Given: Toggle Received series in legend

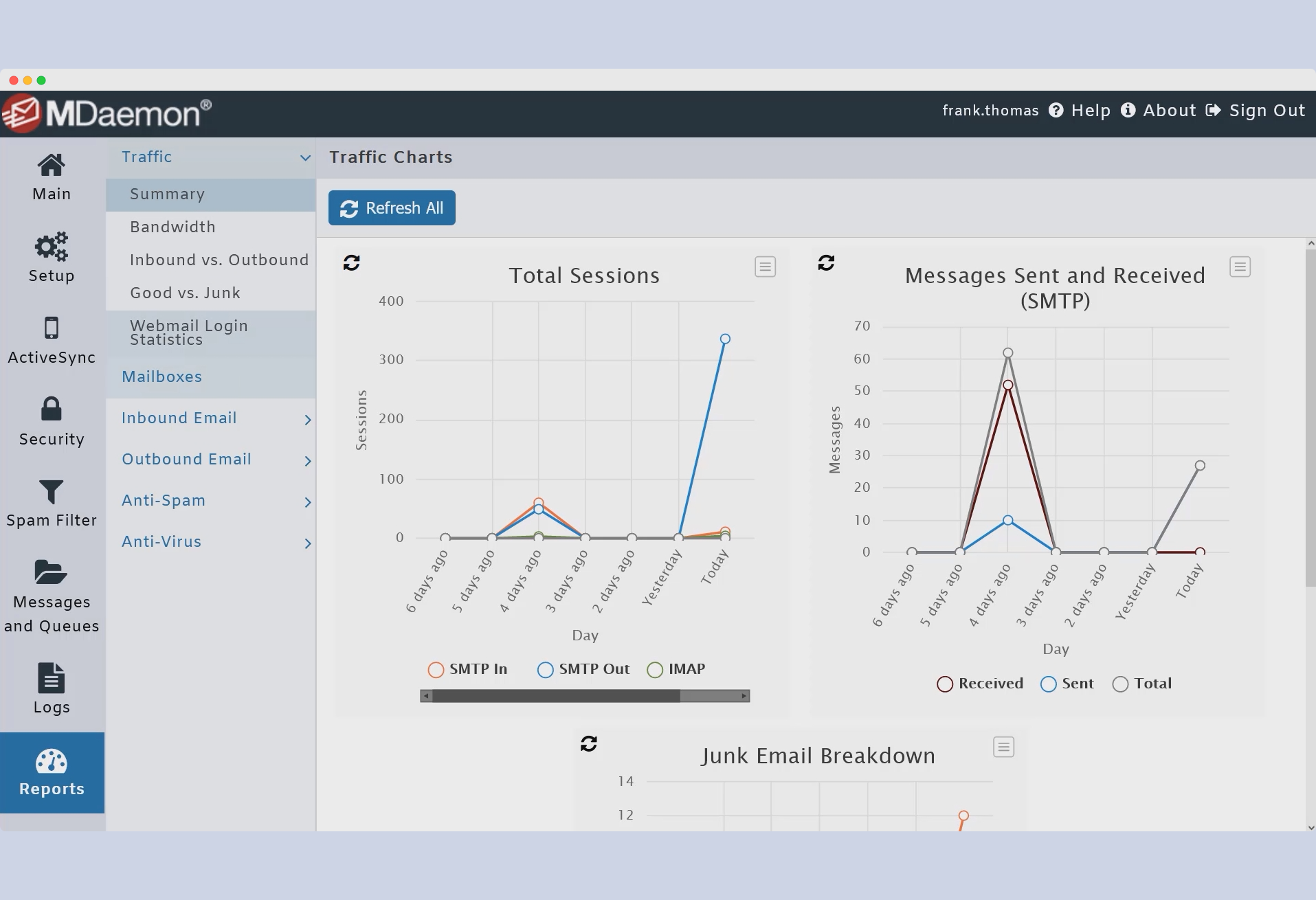Looking at the screenshot, I should click(x=980, y=684).
